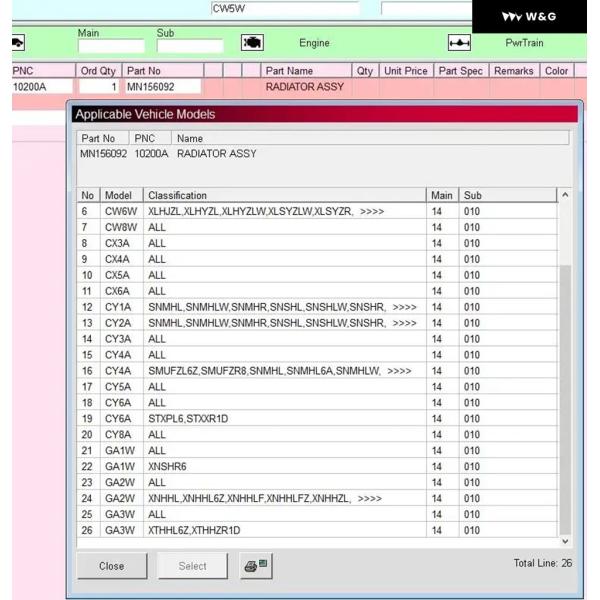Click the Part No field MN156092

pyautogui.click(x=163, y=87)
